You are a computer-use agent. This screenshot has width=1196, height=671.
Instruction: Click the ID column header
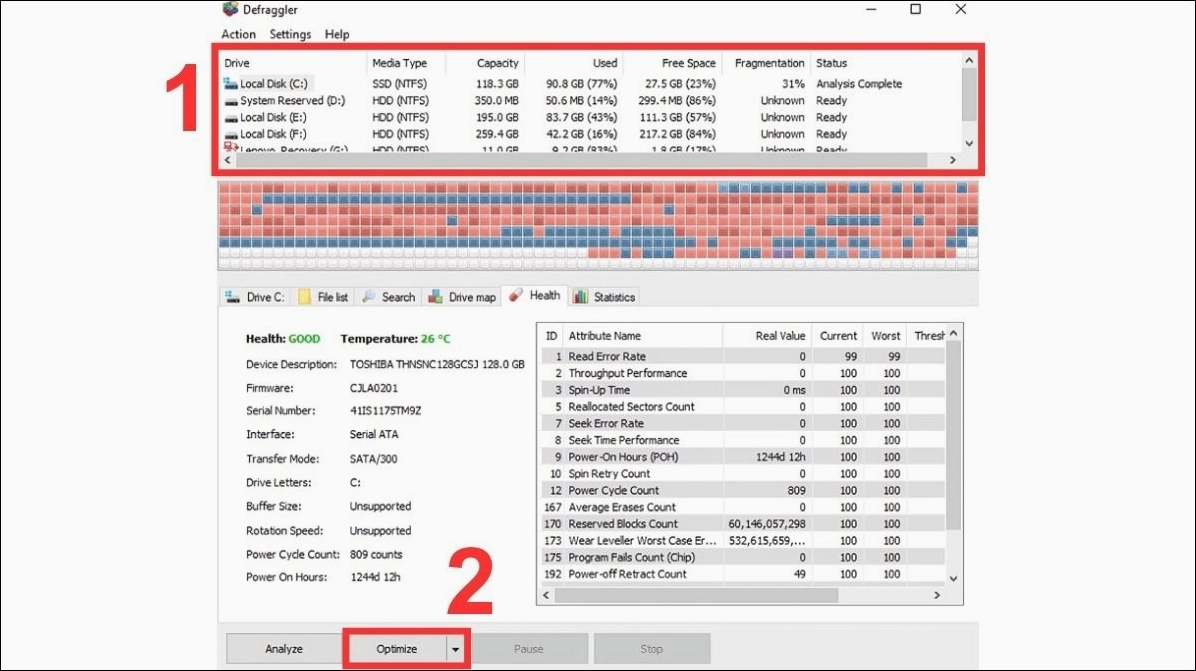[551, 336]
